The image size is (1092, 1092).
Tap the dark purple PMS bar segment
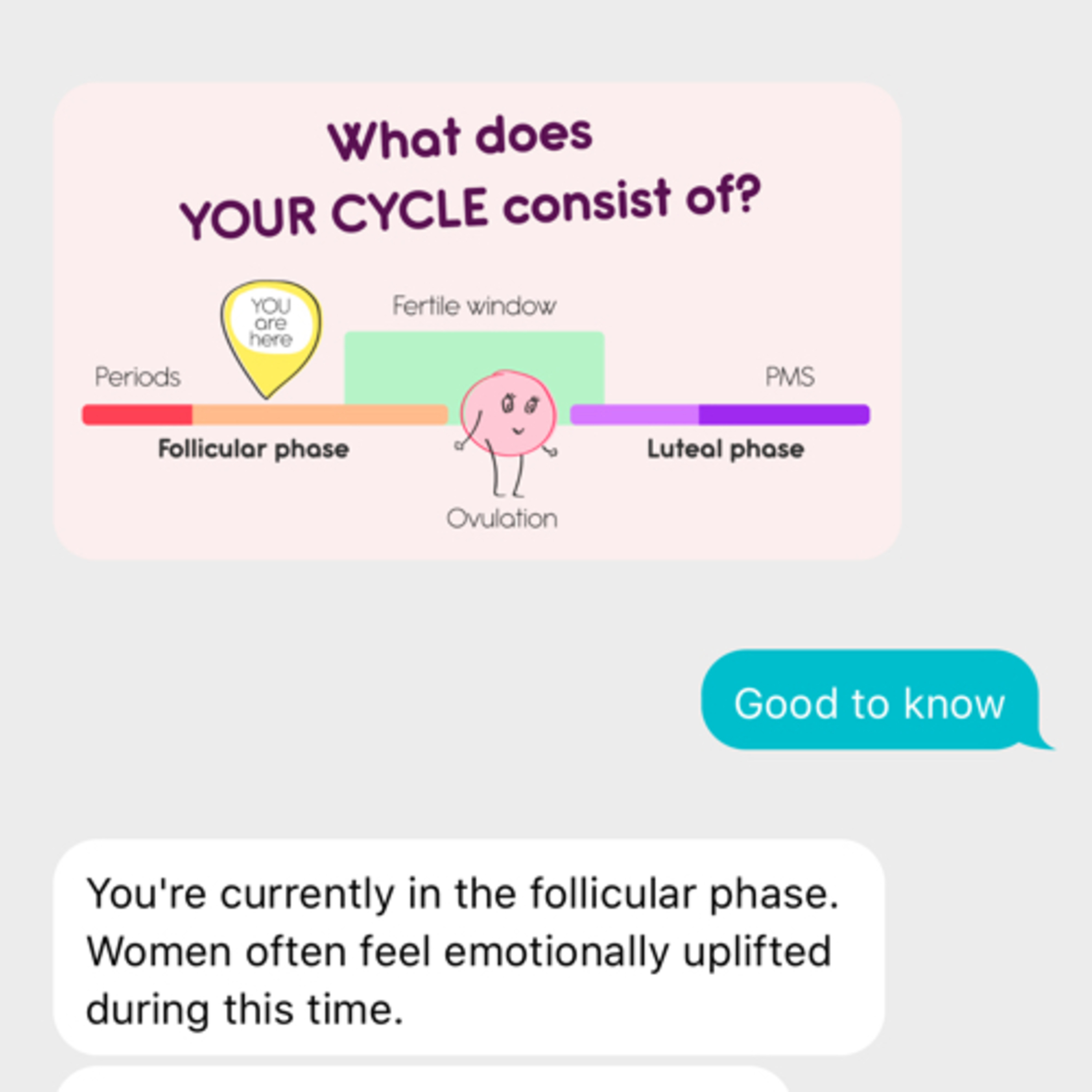tap(784, 414)
